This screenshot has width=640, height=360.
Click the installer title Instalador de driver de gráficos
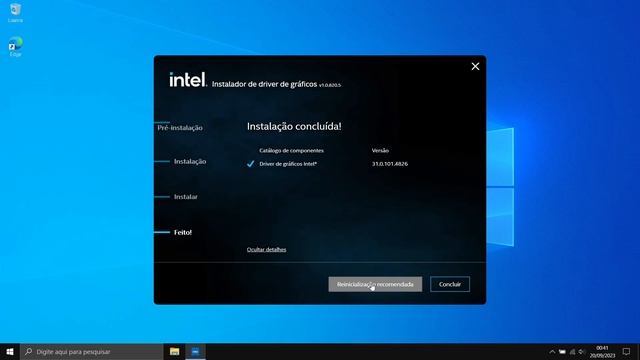(x=264, y=84)
